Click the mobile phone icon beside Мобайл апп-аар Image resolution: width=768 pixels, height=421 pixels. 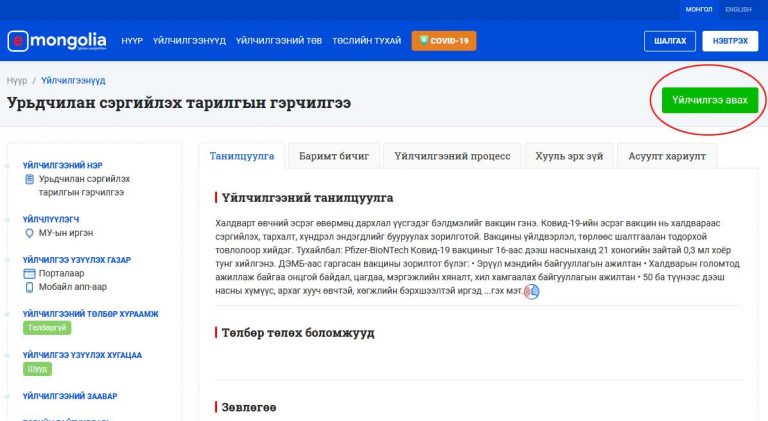point(29,287)
